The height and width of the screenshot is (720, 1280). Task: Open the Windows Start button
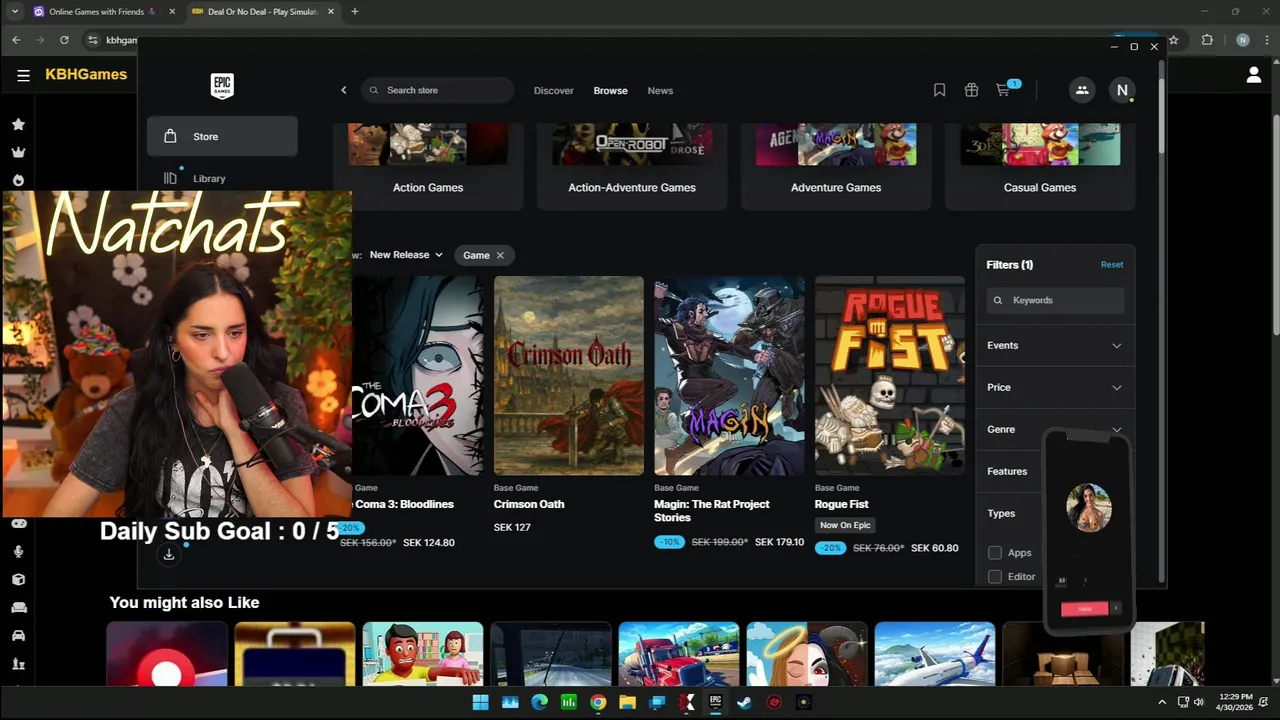coord(480,702)
